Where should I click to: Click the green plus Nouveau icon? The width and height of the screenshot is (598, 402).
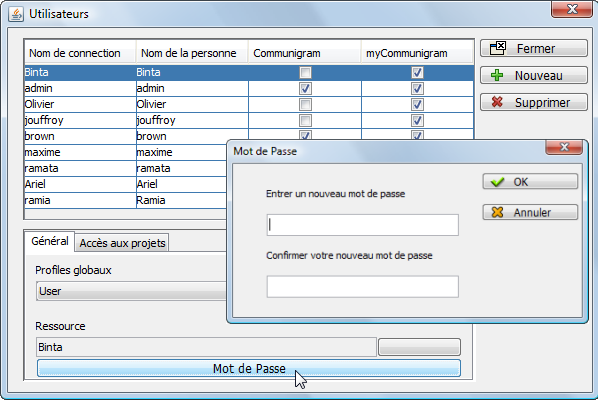497,76
